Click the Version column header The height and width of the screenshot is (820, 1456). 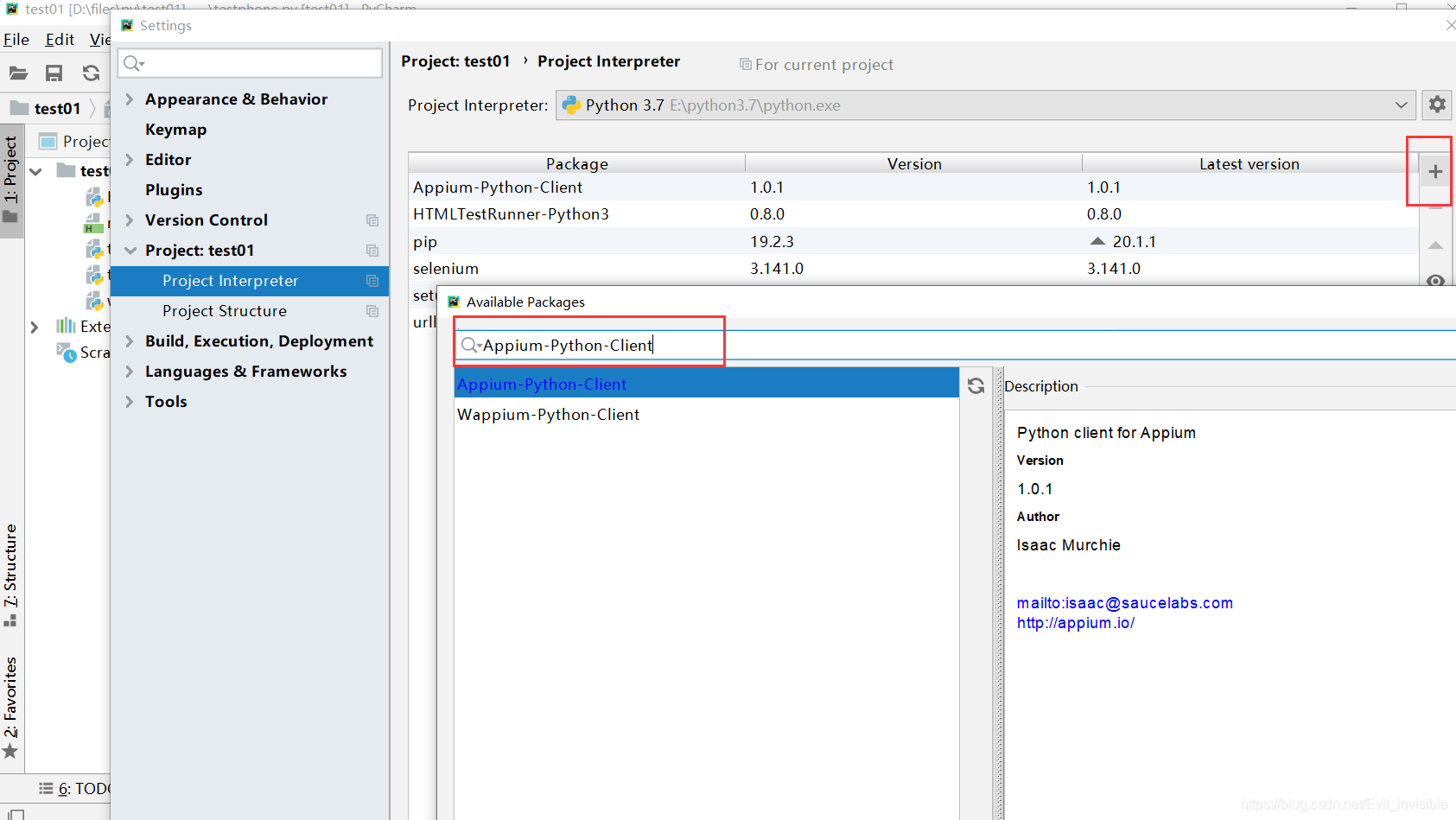(914, 163)
